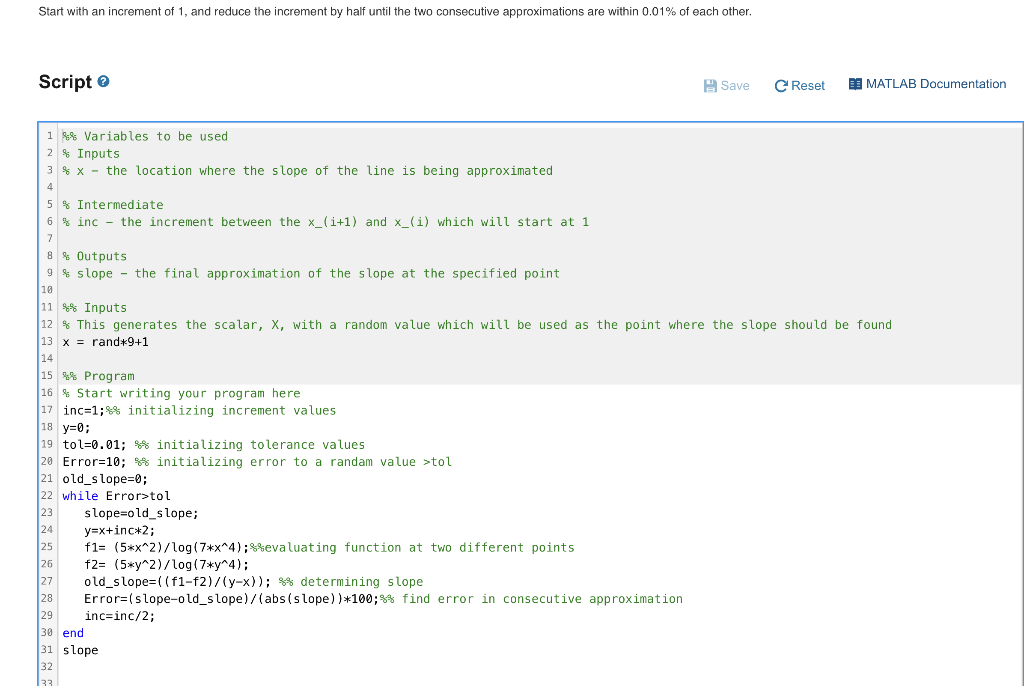Click the editor's right scrollbar
The width and height of the screenshot is (1024, 686).
1017,400
